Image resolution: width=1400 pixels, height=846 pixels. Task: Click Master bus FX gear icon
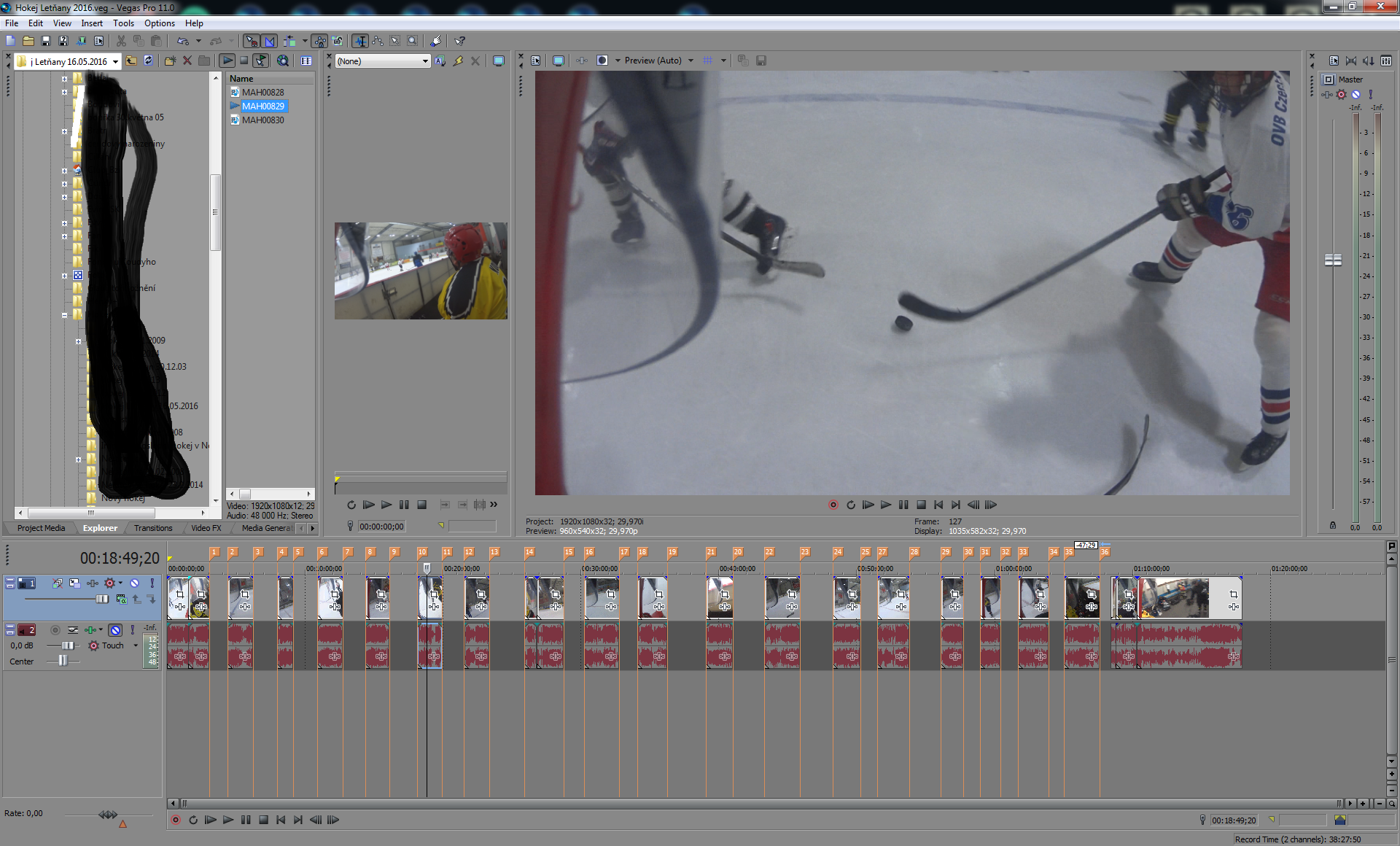point(1341,94)
